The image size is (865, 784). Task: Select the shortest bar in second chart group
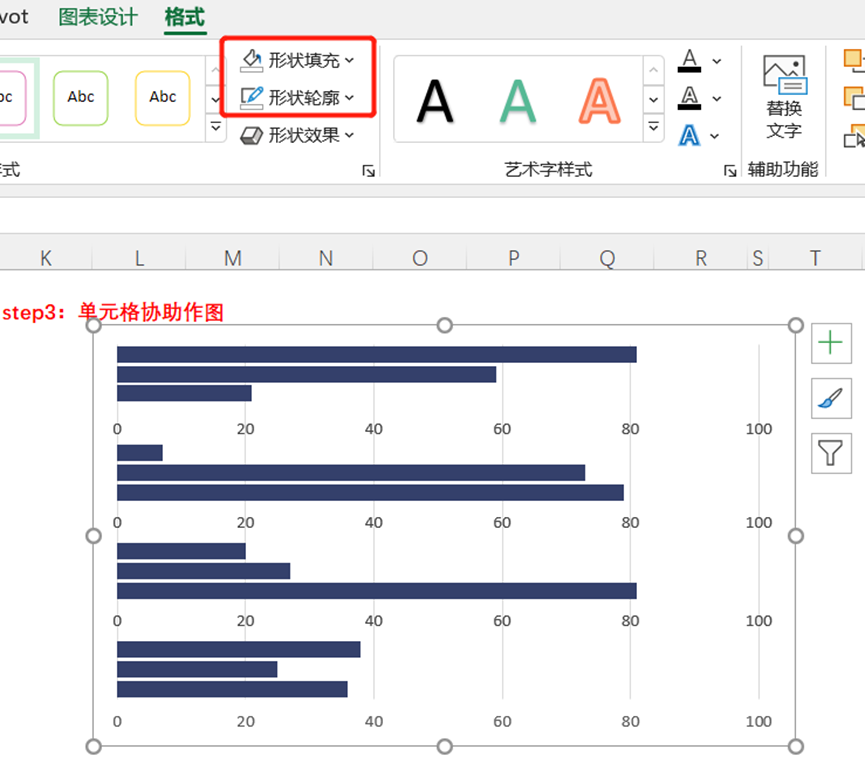tap(140, 453)
